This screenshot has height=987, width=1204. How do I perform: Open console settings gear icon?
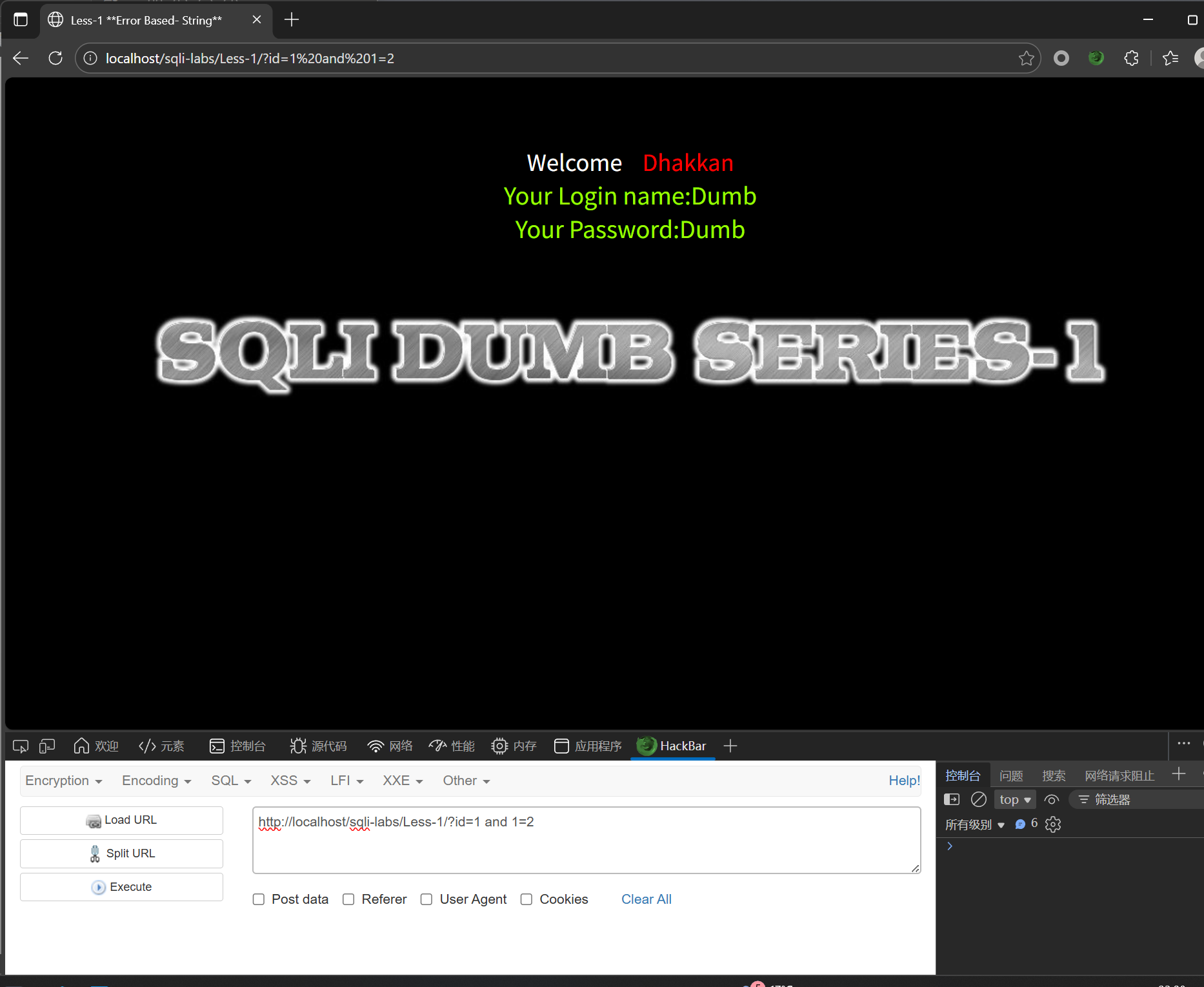[1053, 824]
